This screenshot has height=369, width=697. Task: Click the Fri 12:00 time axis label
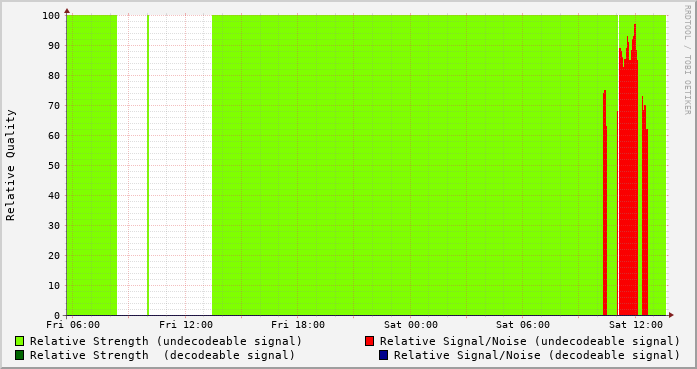186,325
